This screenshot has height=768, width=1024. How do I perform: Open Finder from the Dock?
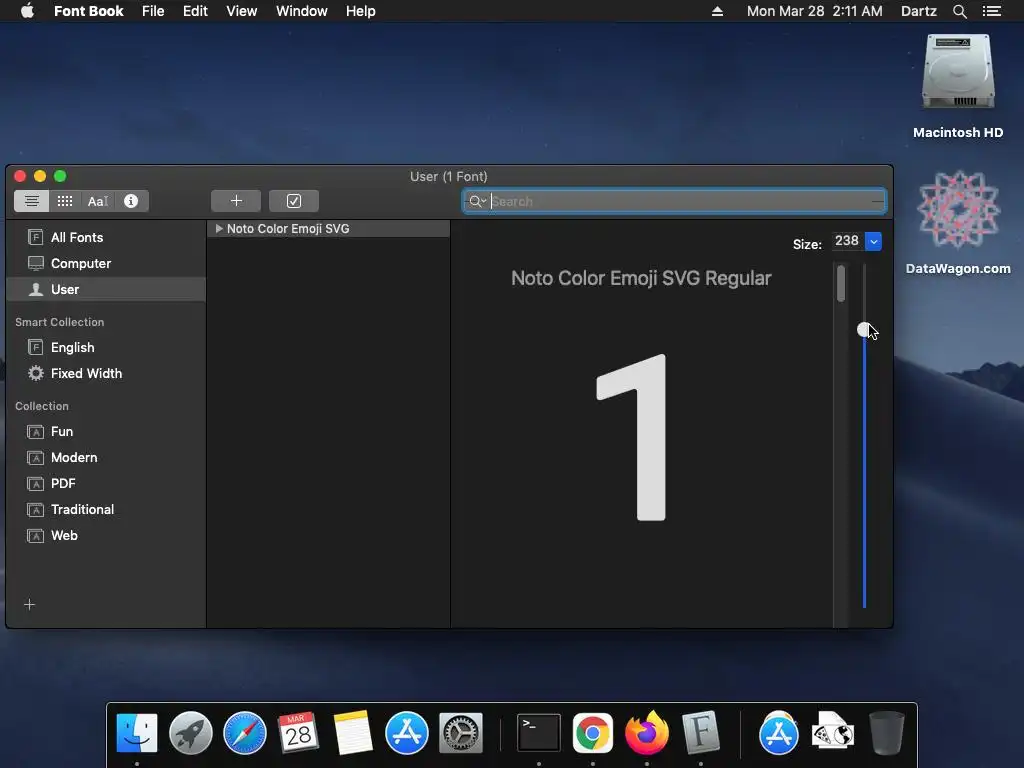pos(136,733)
